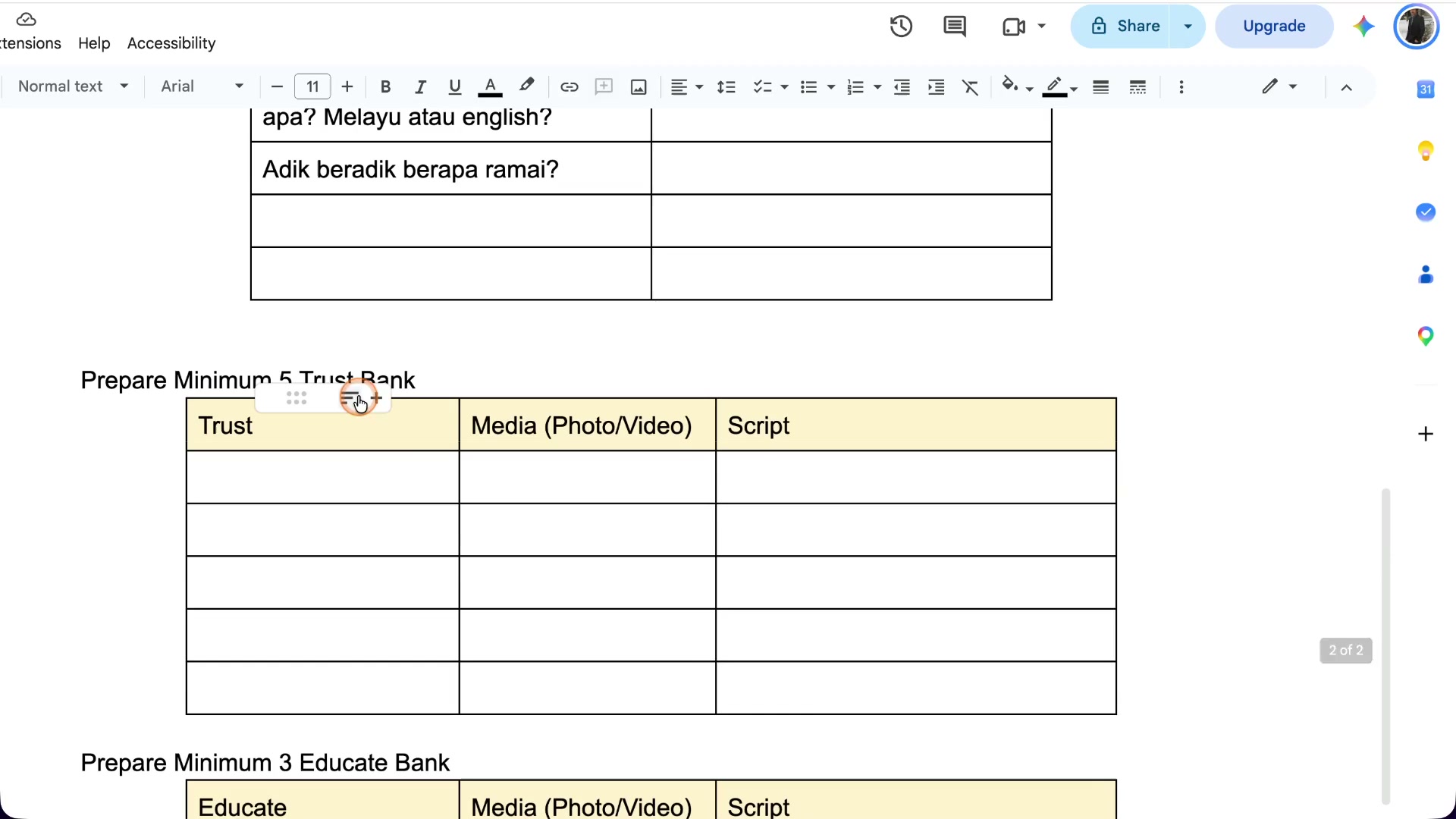Open line and paragraph spacing
The width and height of the screenshot is (1456, 819).
coord(726,87)
